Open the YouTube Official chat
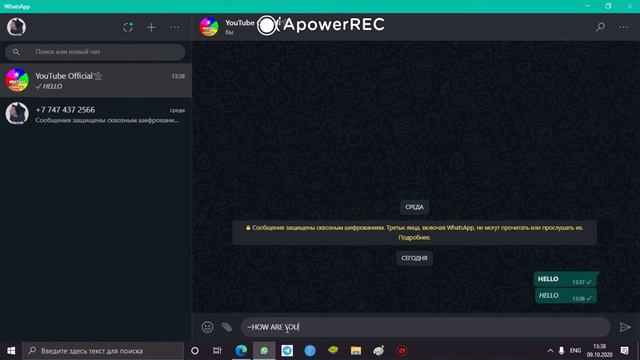Viewport: 640px width, 360px height. click(x=96, y=80)
